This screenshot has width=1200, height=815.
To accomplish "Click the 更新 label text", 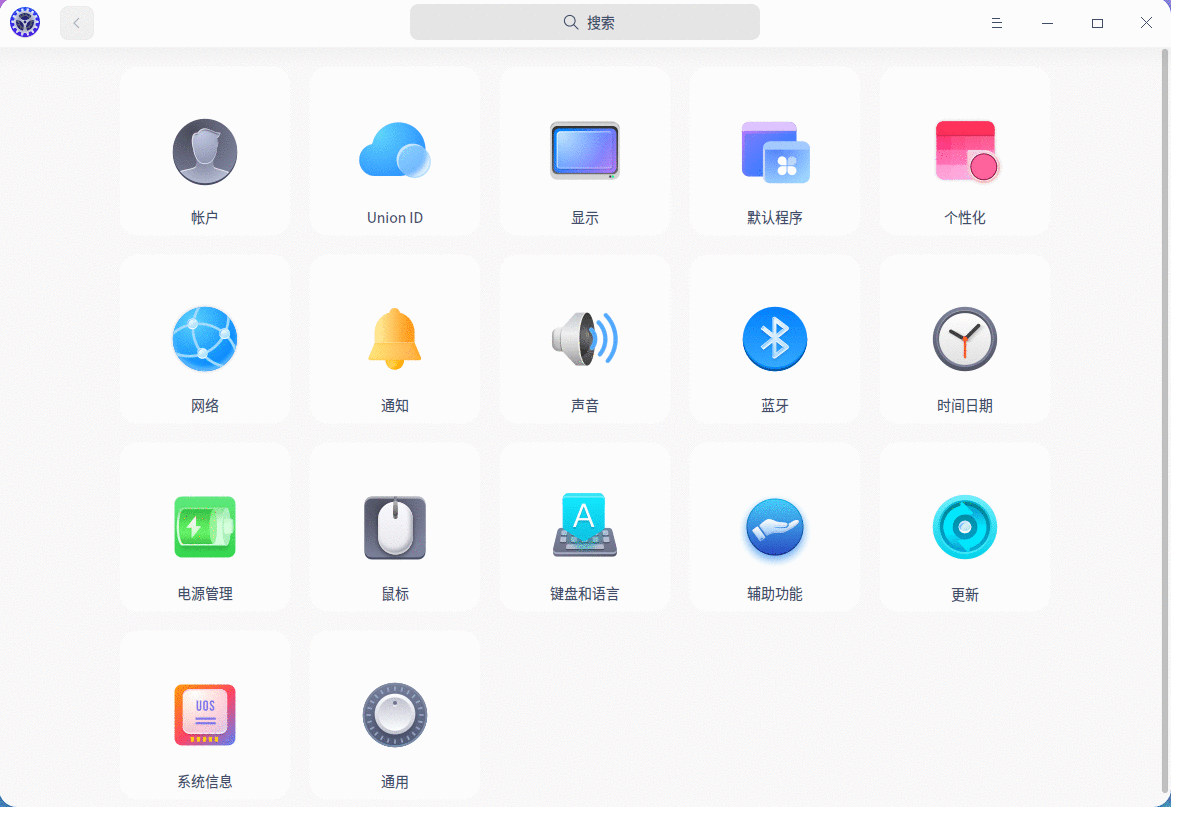I will [x=965, y=595].
